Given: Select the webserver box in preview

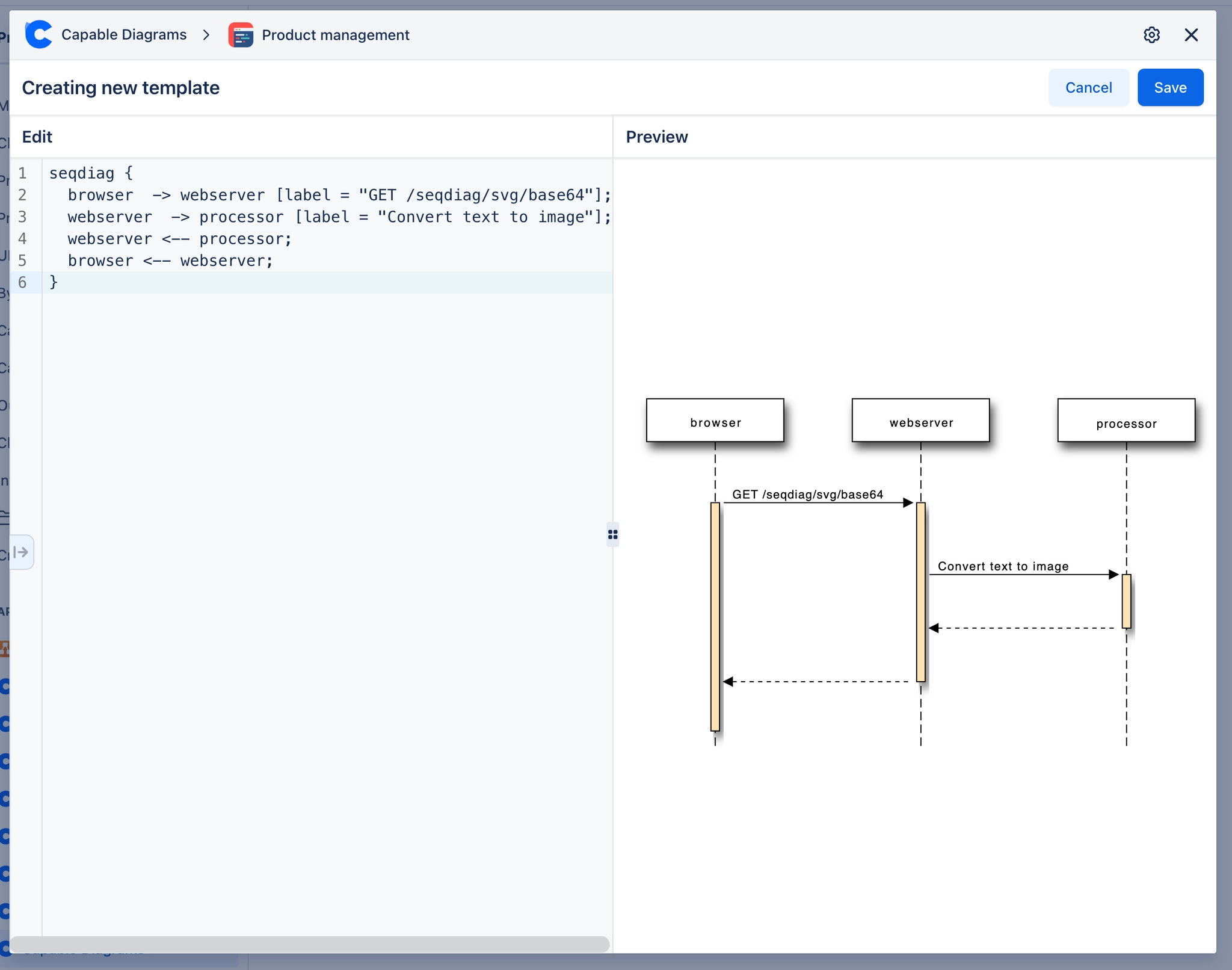Looking at the screenshot, I should click(x=920, y=421).
